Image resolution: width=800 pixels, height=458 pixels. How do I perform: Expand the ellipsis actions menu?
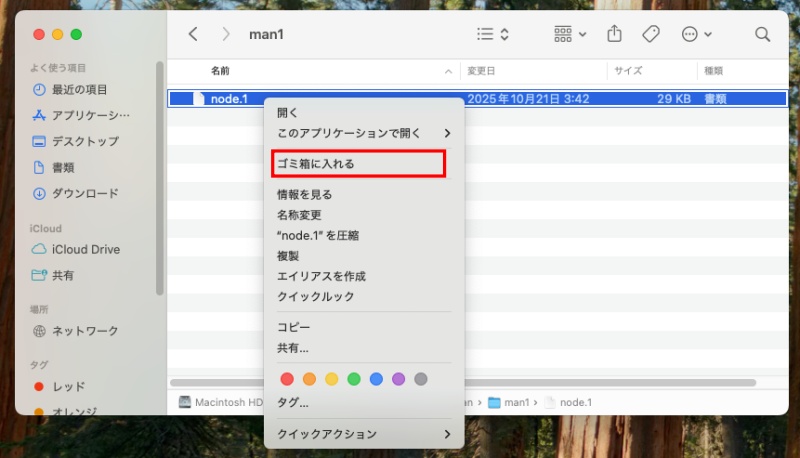[x=696, y=34]
